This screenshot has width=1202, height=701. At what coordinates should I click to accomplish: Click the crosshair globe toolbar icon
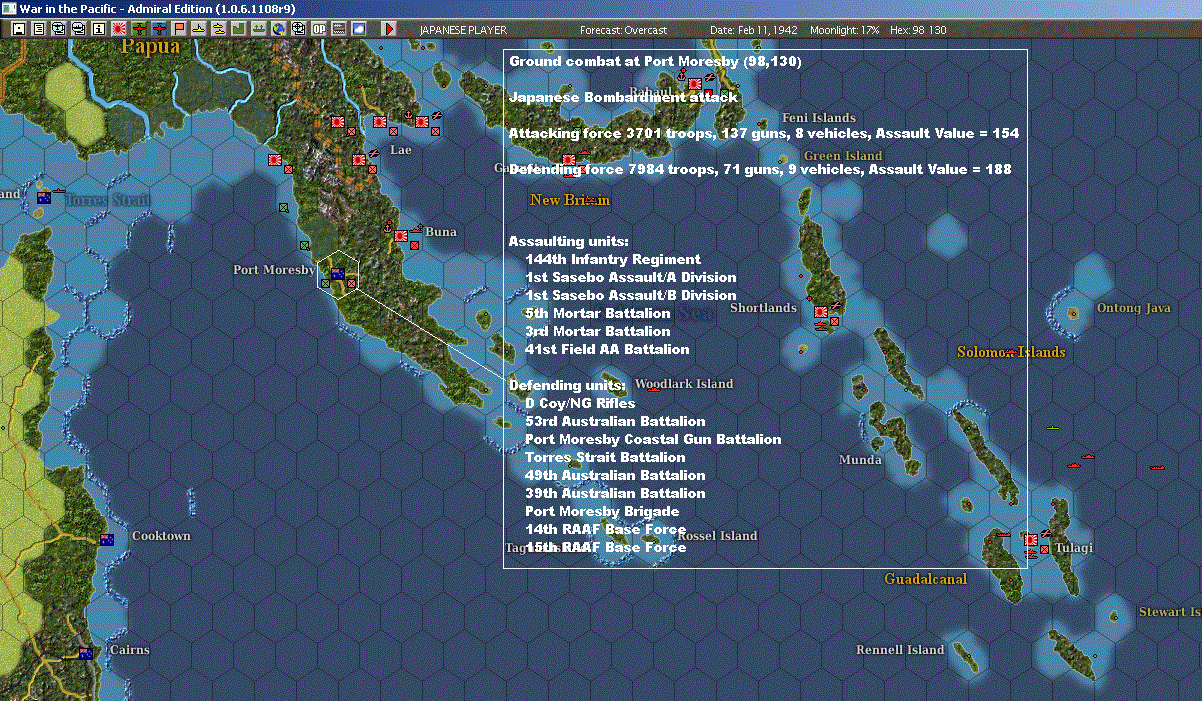point(298,29)
